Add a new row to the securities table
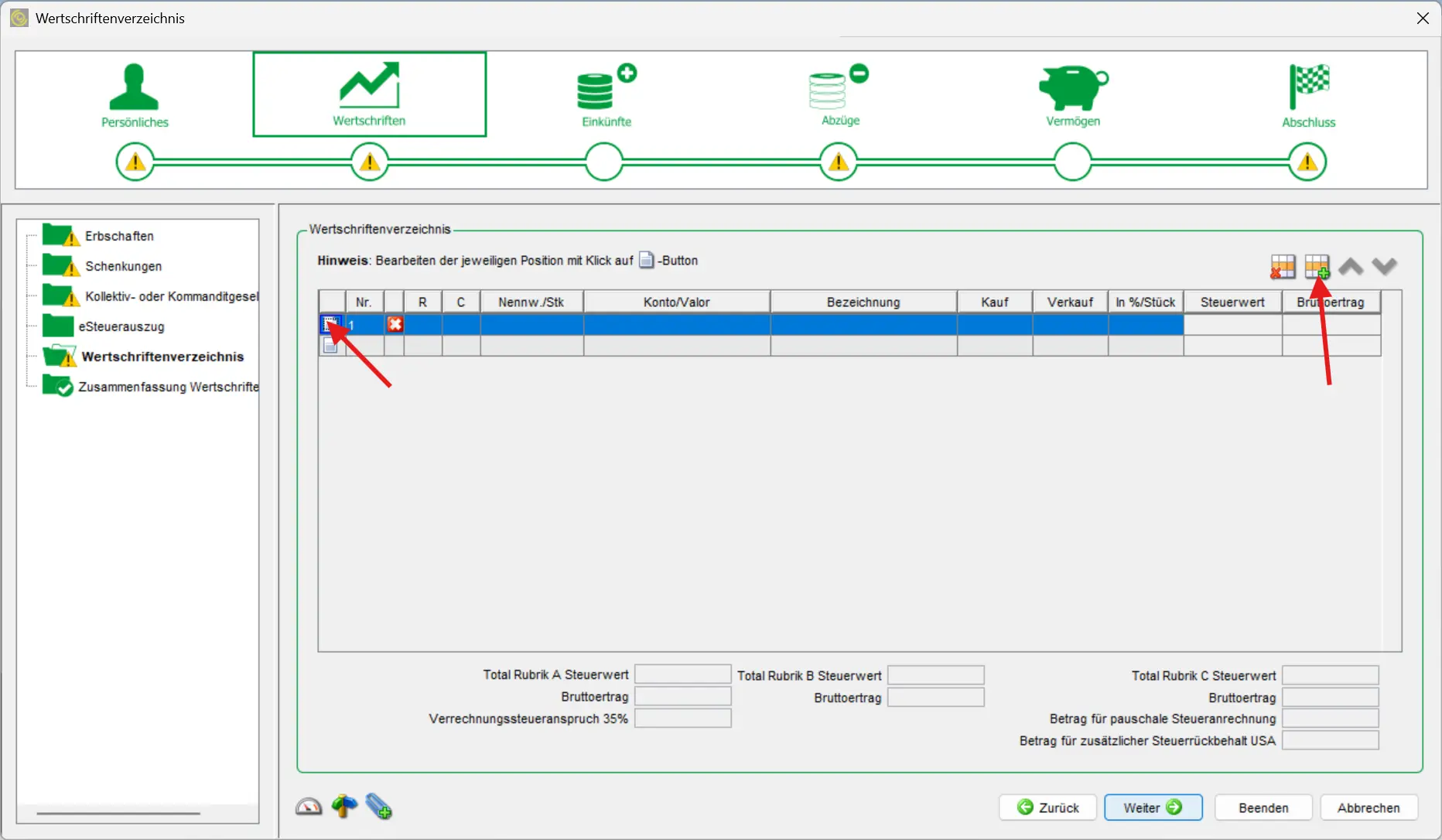 click(1317, 266)
